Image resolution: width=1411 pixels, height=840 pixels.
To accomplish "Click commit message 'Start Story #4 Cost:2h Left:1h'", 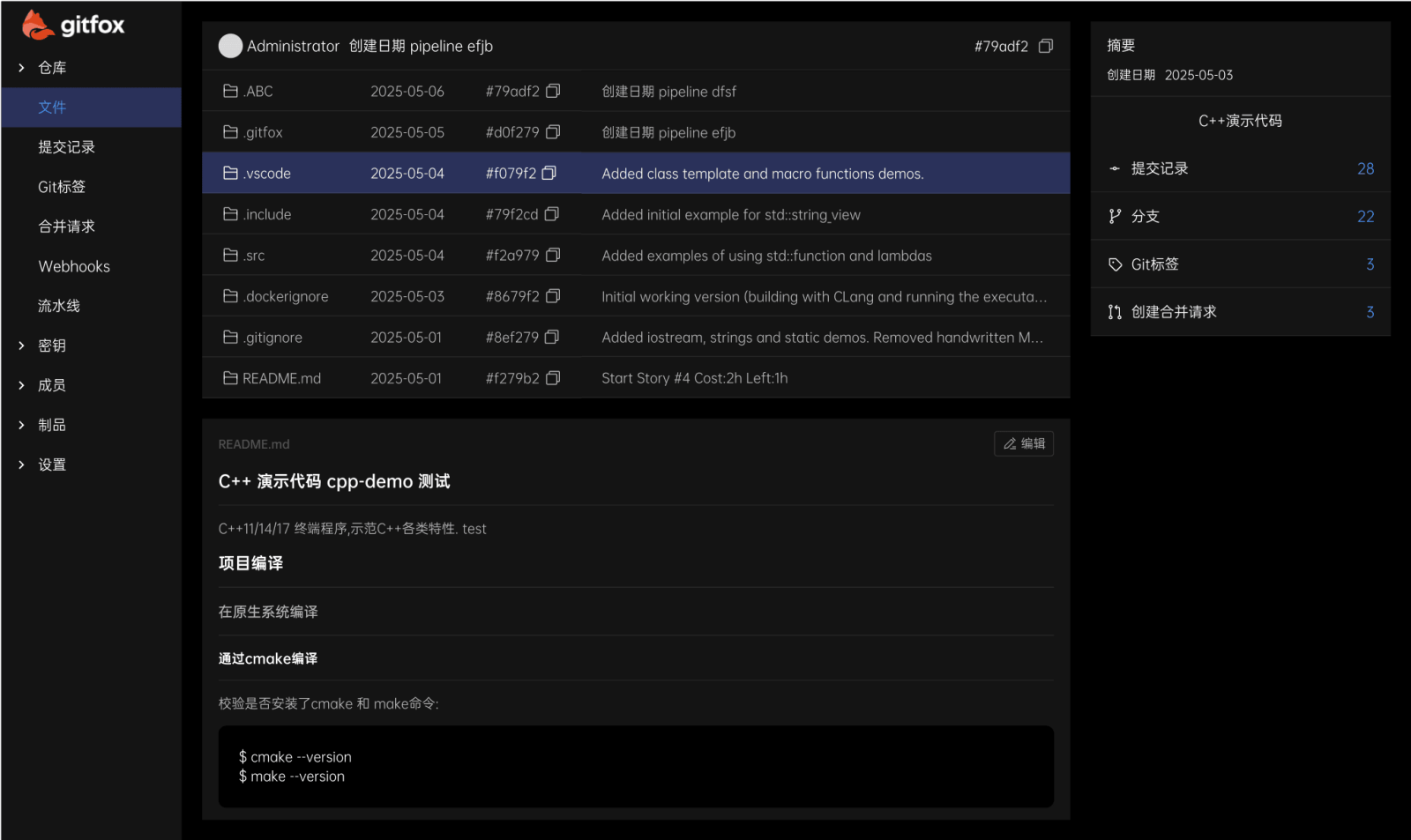I will click(x=695, y=378).
